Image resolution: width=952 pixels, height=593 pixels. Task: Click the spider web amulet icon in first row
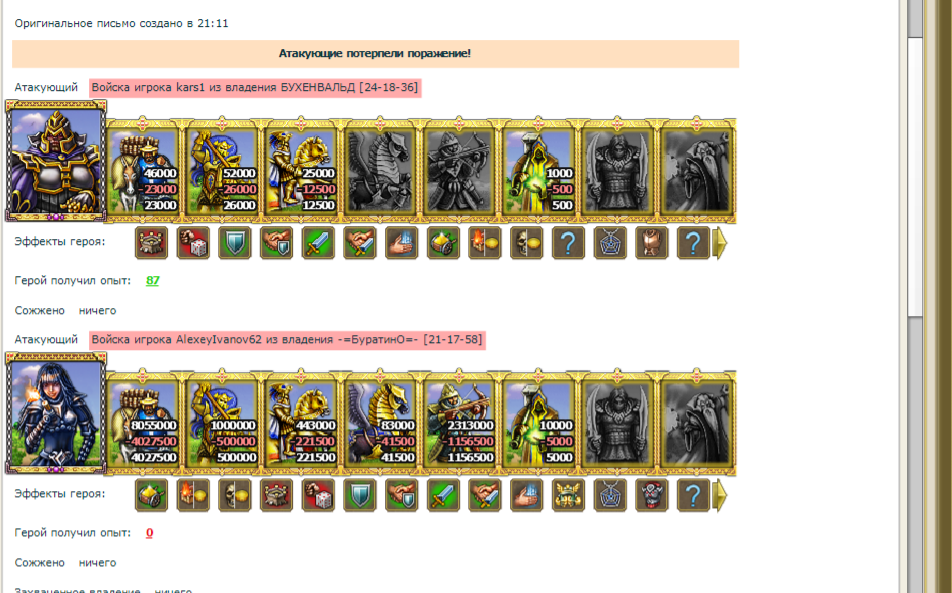(610, 243)
